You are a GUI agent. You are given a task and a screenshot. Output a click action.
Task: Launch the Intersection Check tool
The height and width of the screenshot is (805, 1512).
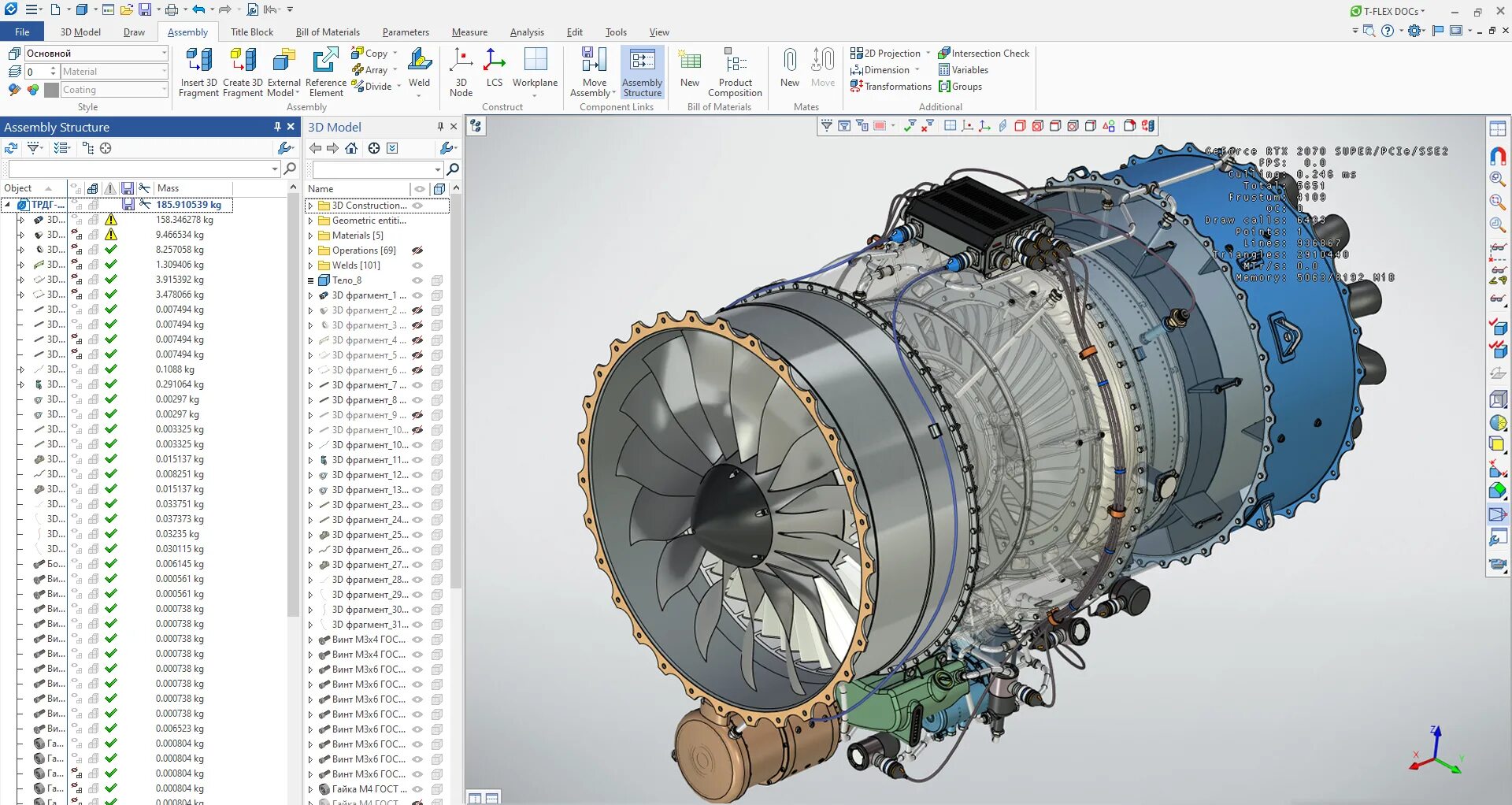coord(984,53)
